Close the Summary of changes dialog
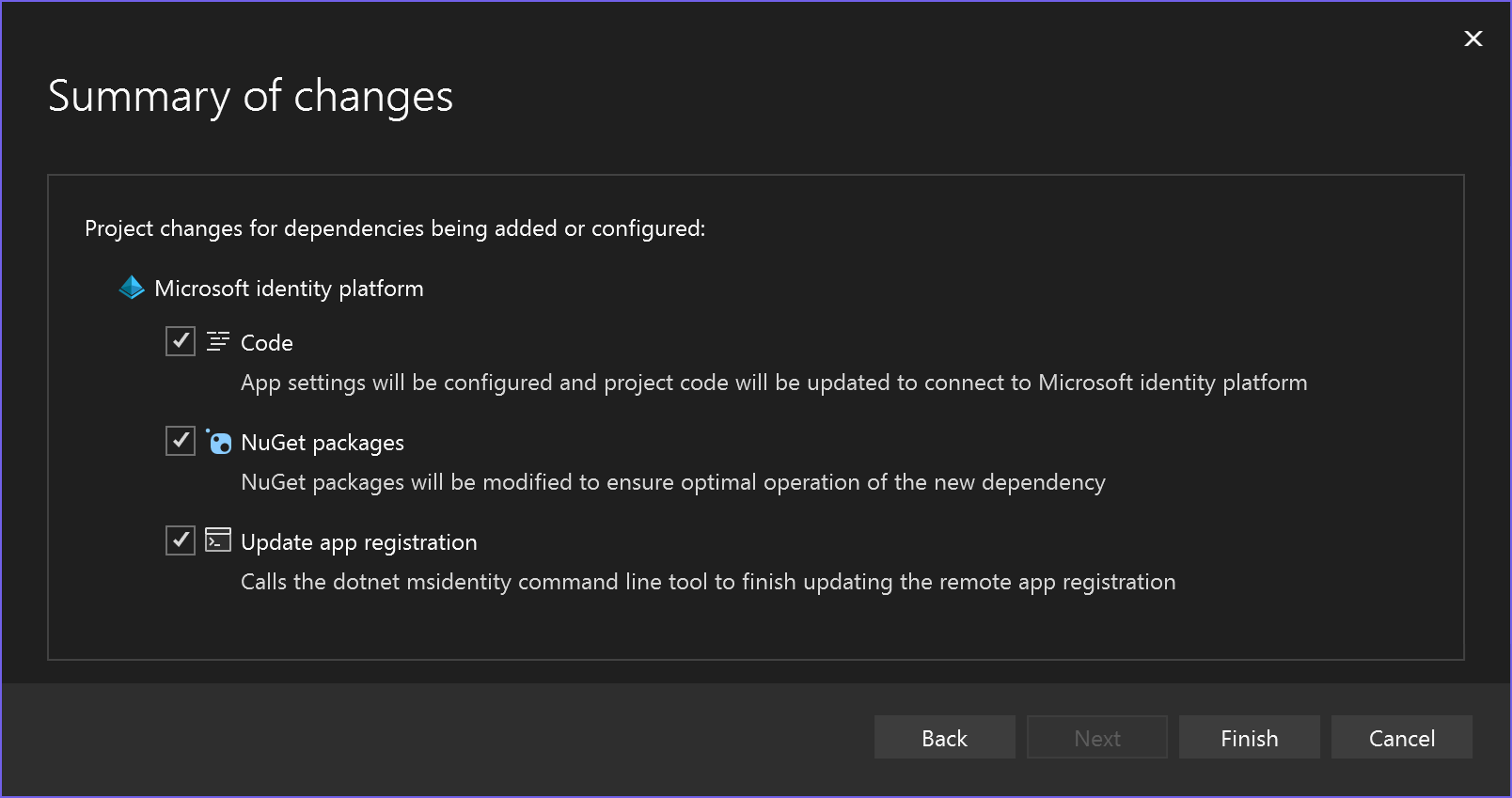Image resolution: width=1512 pixels, height=798 pixels. [x=1473, y=39]
